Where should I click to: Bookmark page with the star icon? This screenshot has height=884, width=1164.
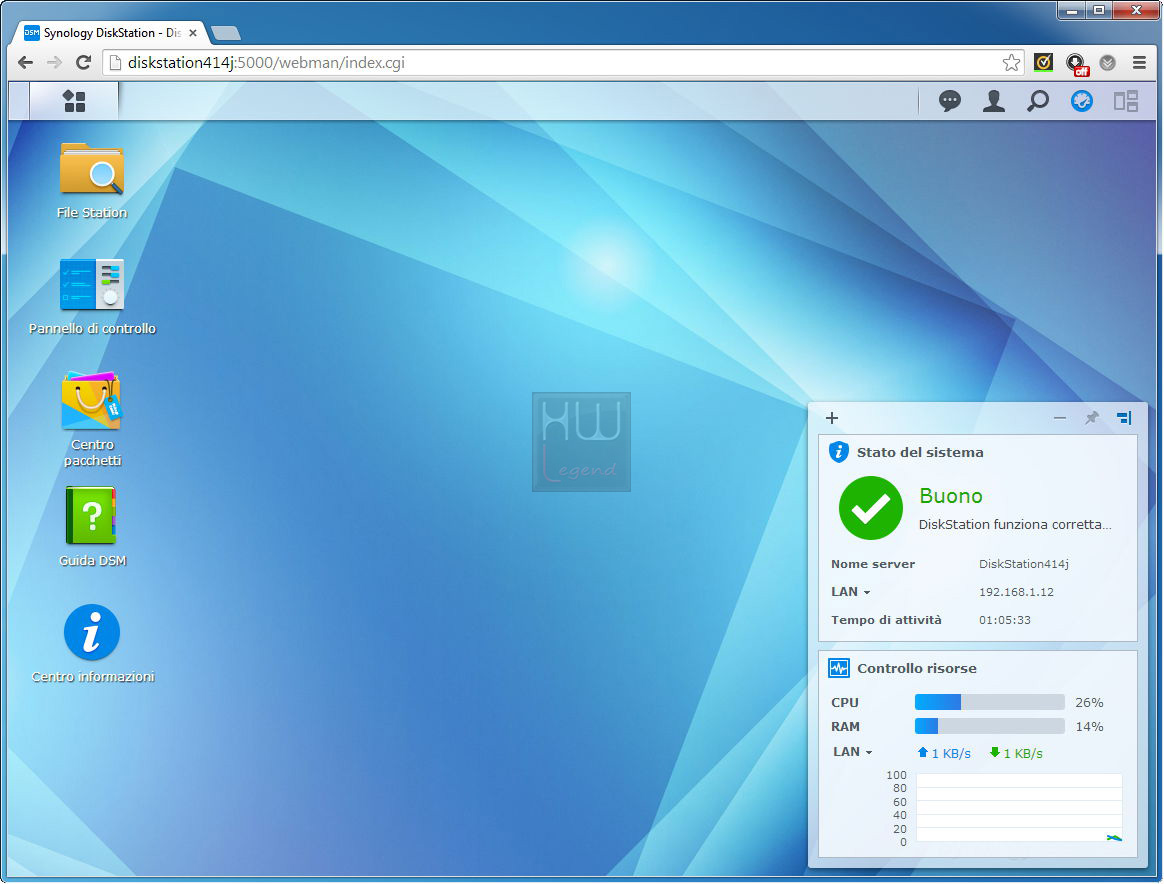point(1011,62)
